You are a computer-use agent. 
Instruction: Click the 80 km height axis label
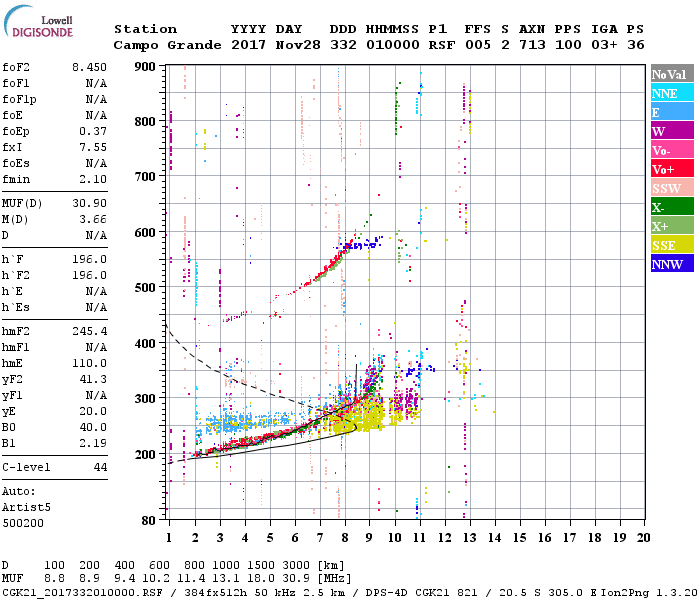coord(149,521)
